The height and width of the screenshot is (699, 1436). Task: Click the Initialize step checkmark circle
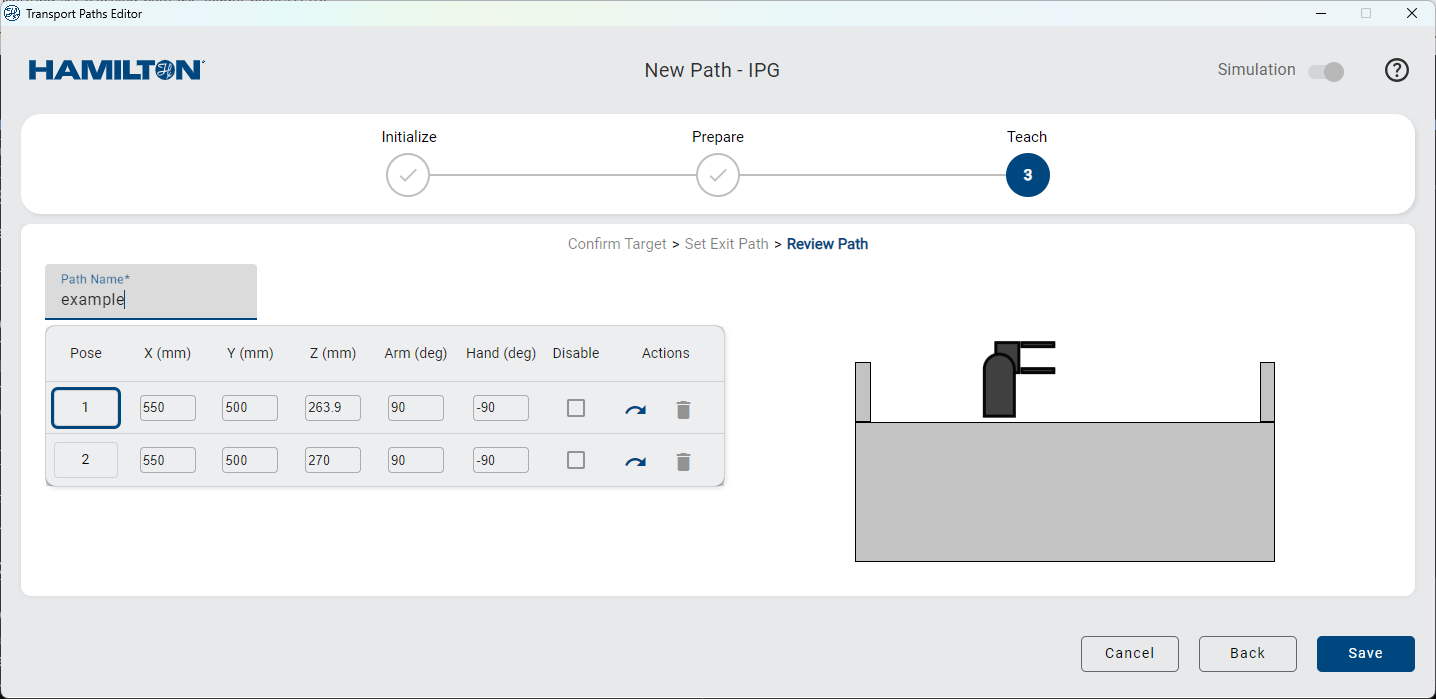click(408, 175)
